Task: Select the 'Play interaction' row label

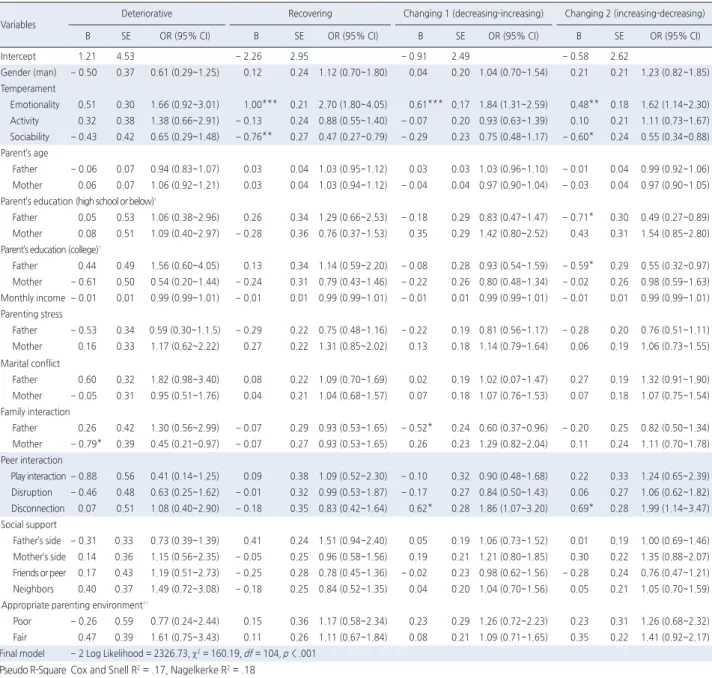Action: click(38, 476)
